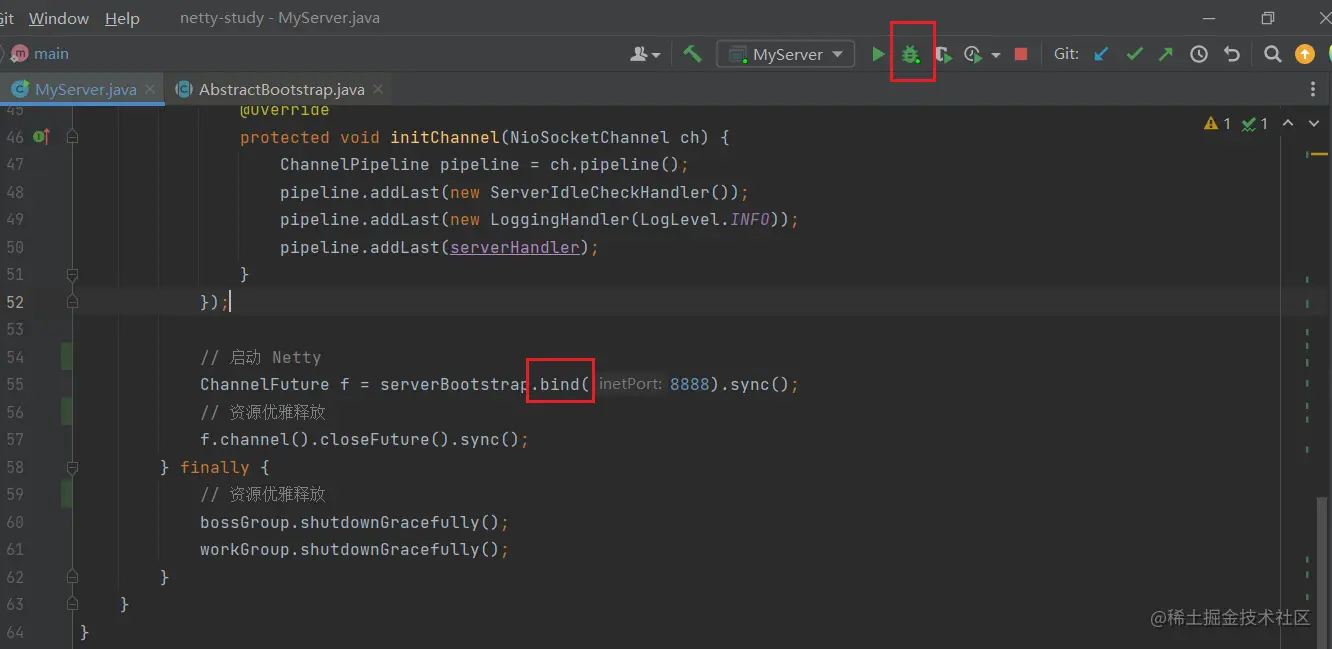Open Search Everywhere magnifier icon
This screenshot has height=649, width=1332.
(x=1272, y=54)
